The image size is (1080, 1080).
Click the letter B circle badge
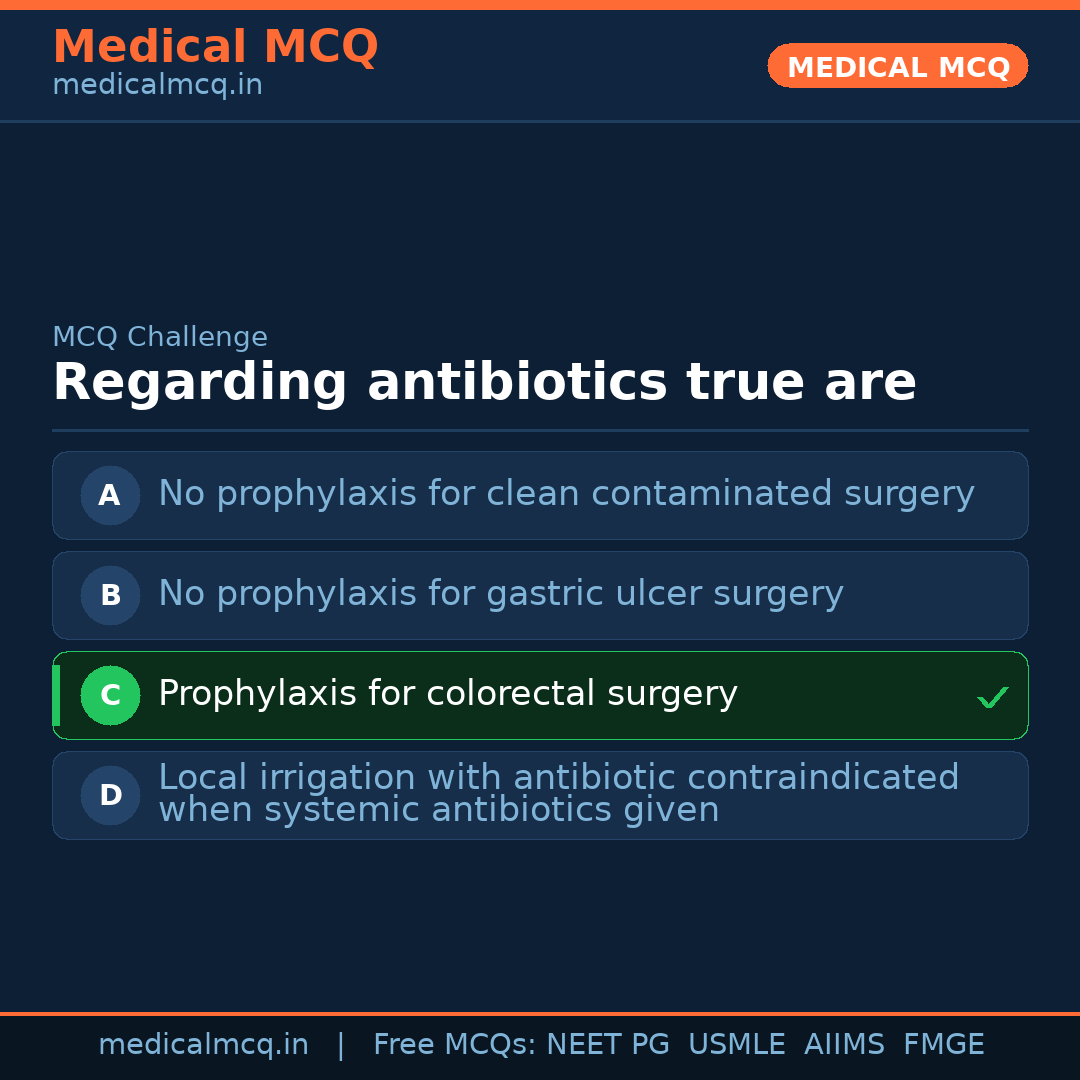coord(110,595)
